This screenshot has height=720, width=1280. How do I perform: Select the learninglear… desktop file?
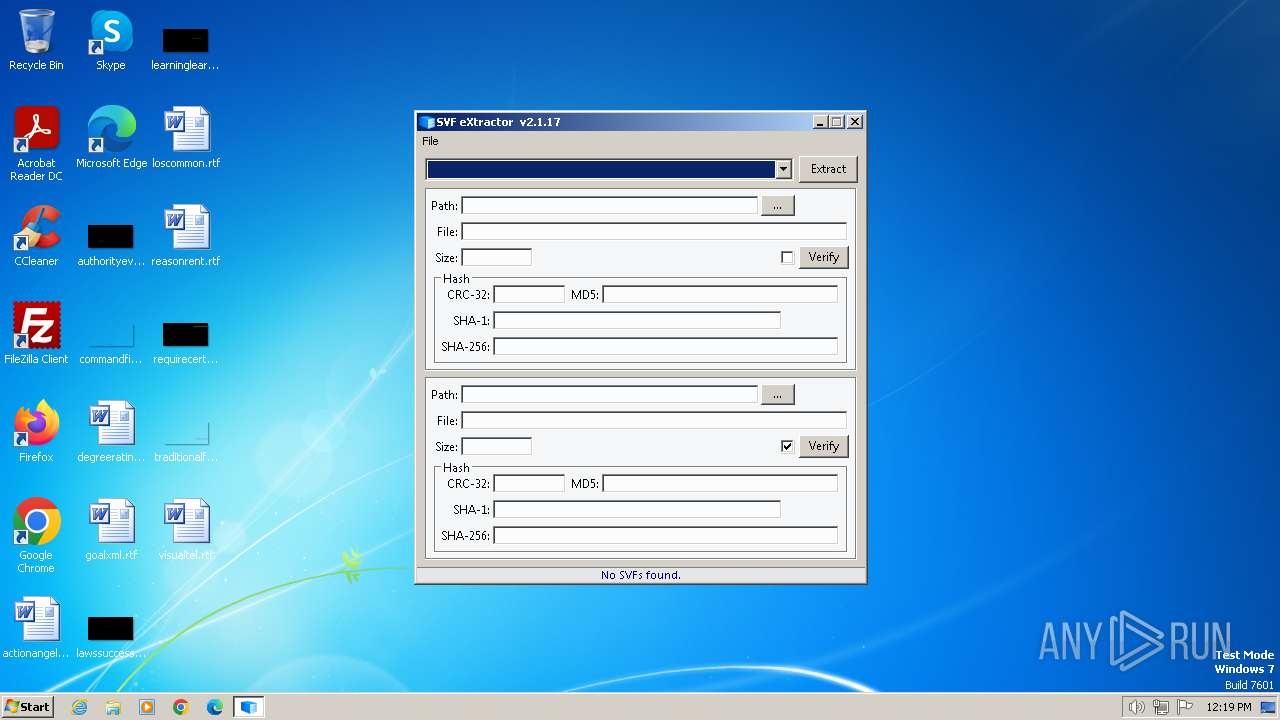click(x=185, y=48)
